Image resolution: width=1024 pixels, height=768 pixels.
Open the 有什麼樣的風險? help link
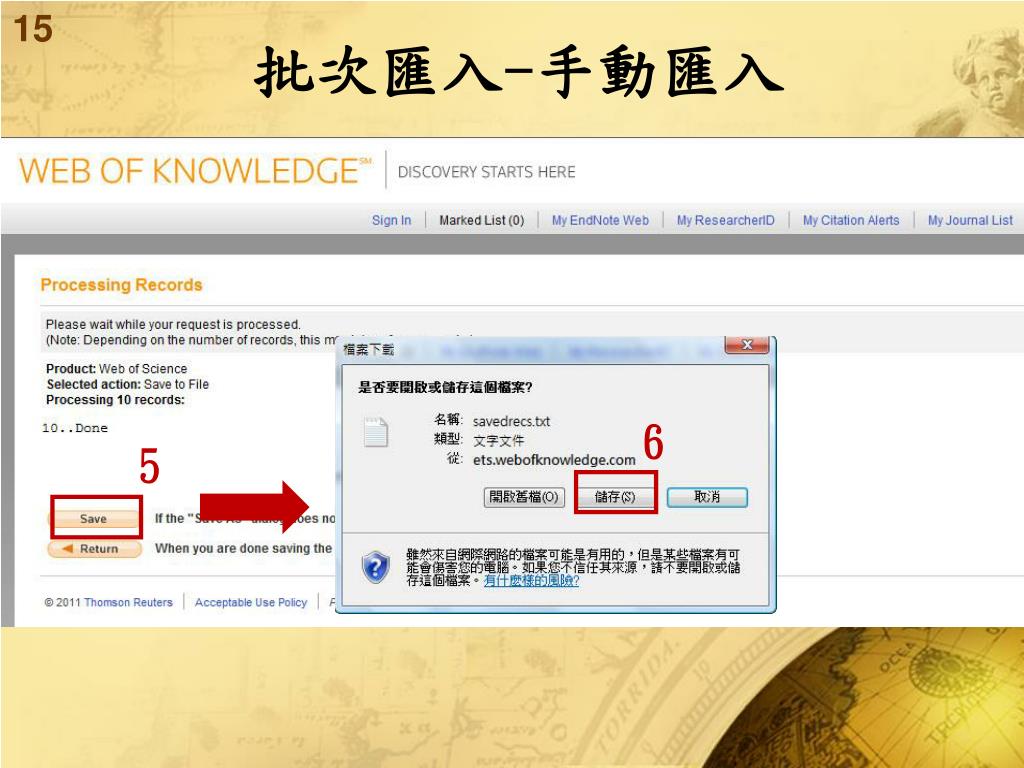pos(531,580)
